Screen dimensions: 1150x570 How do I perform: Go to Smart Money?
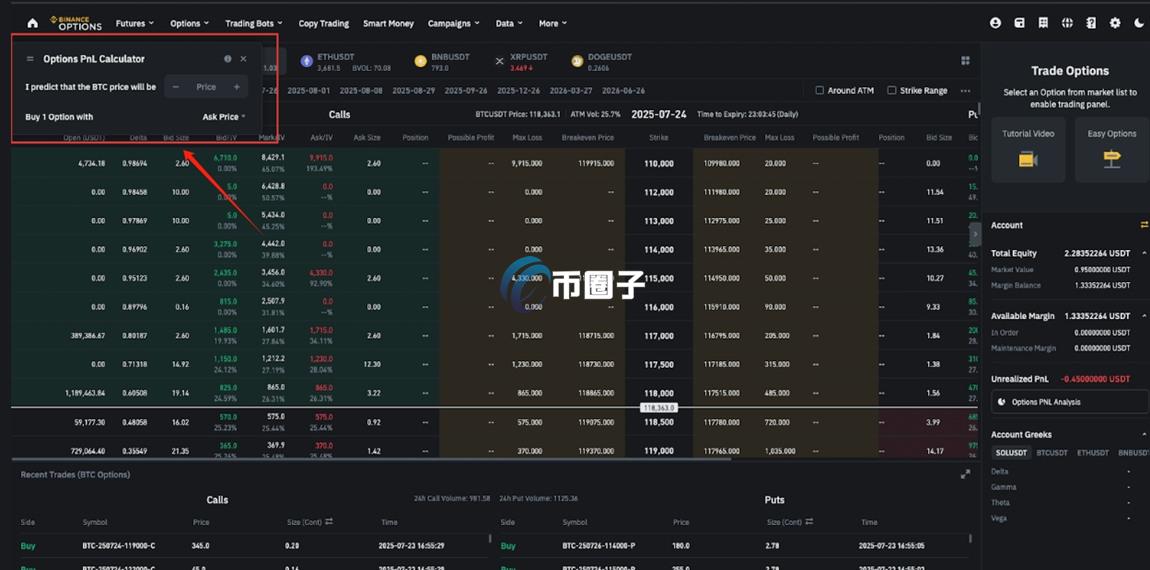tap(388, 23)
